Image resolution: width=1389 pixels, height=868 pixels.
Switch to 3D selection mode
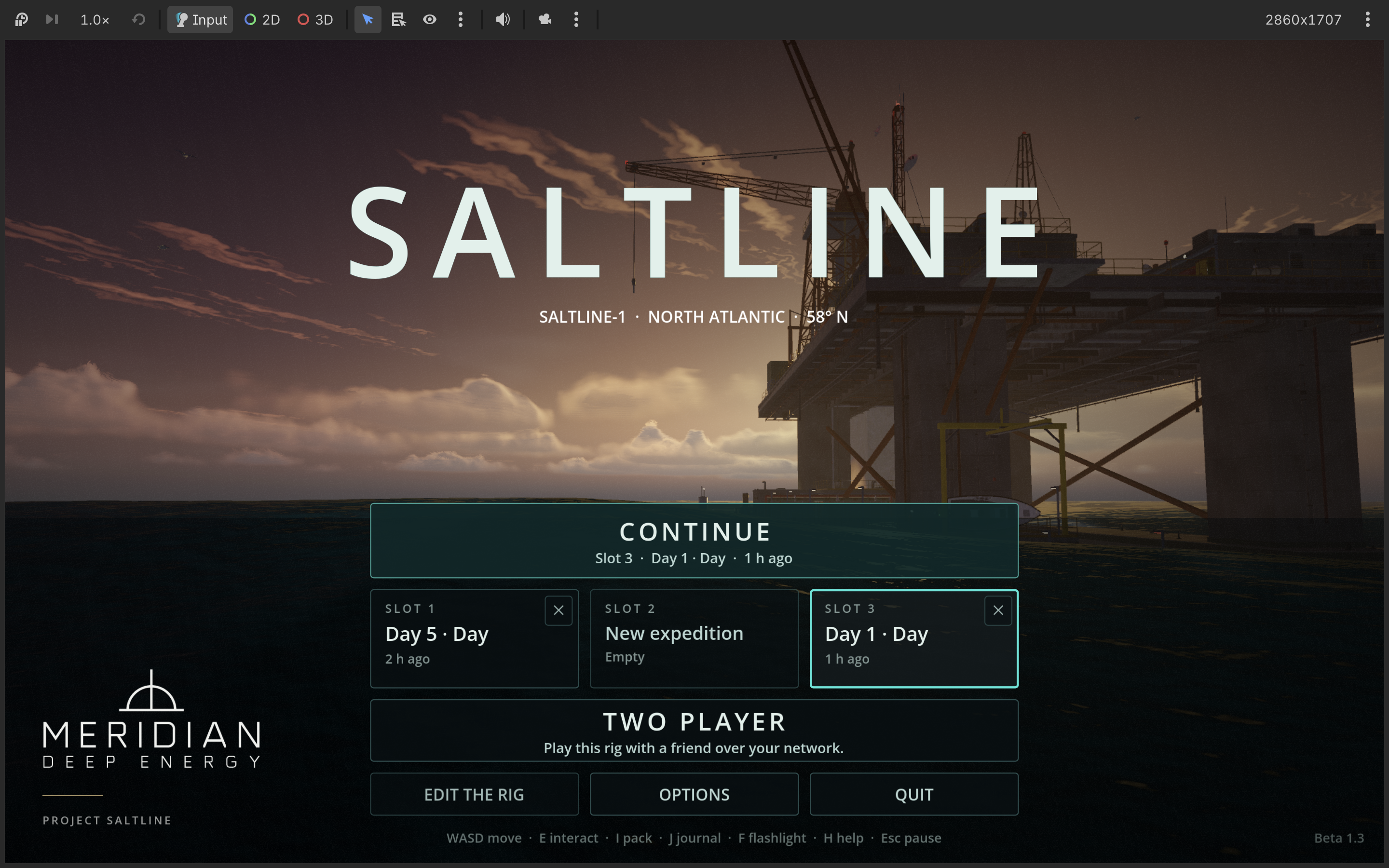click(315, 19)
